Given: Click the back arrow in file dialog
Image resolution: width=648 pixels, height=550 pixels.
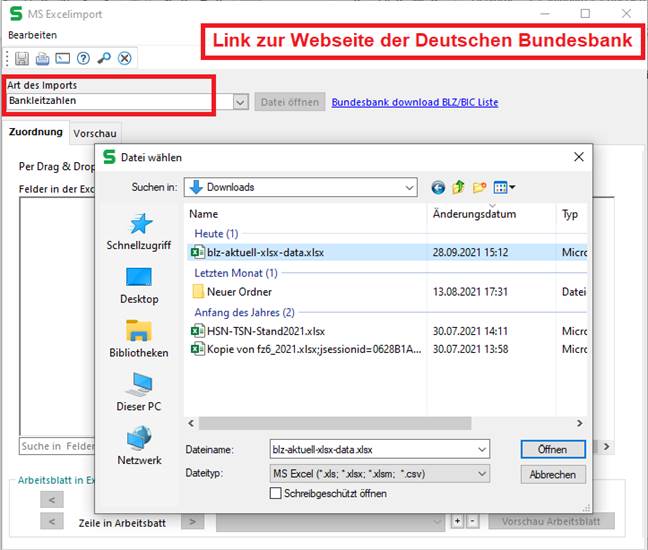Looking at the screenshot, I should (438, 187).
